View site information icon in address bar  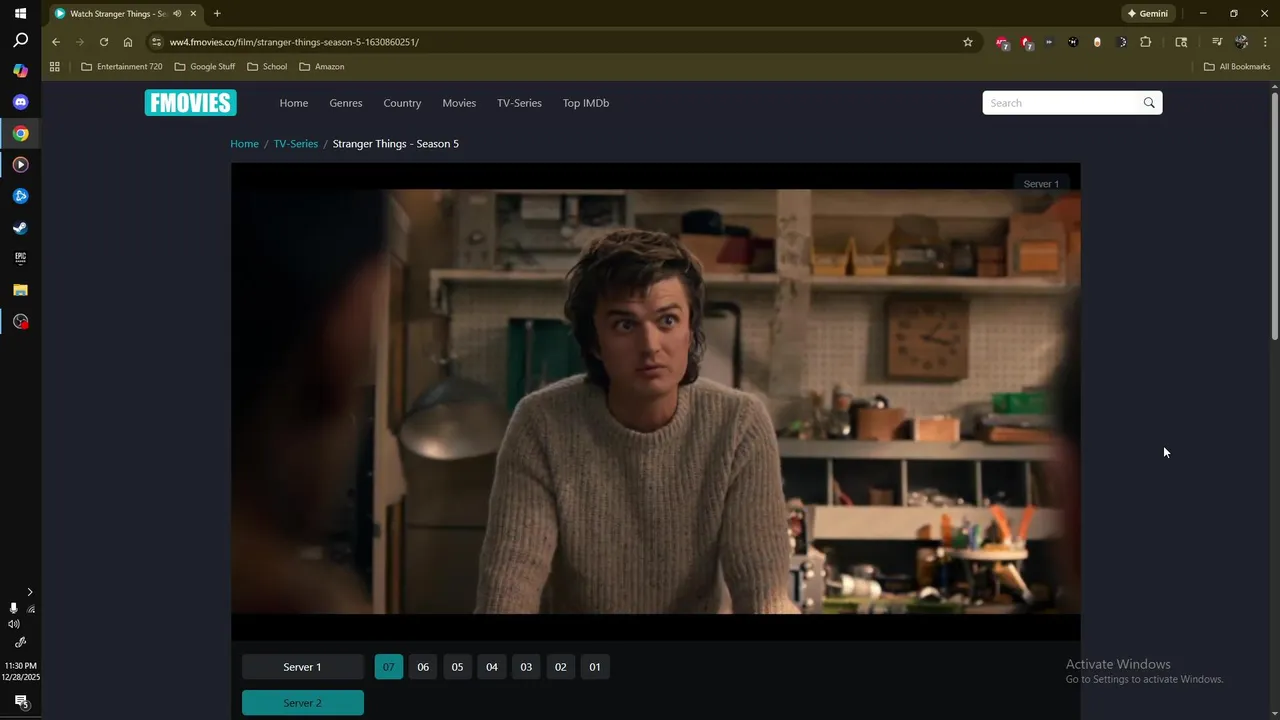155,42
